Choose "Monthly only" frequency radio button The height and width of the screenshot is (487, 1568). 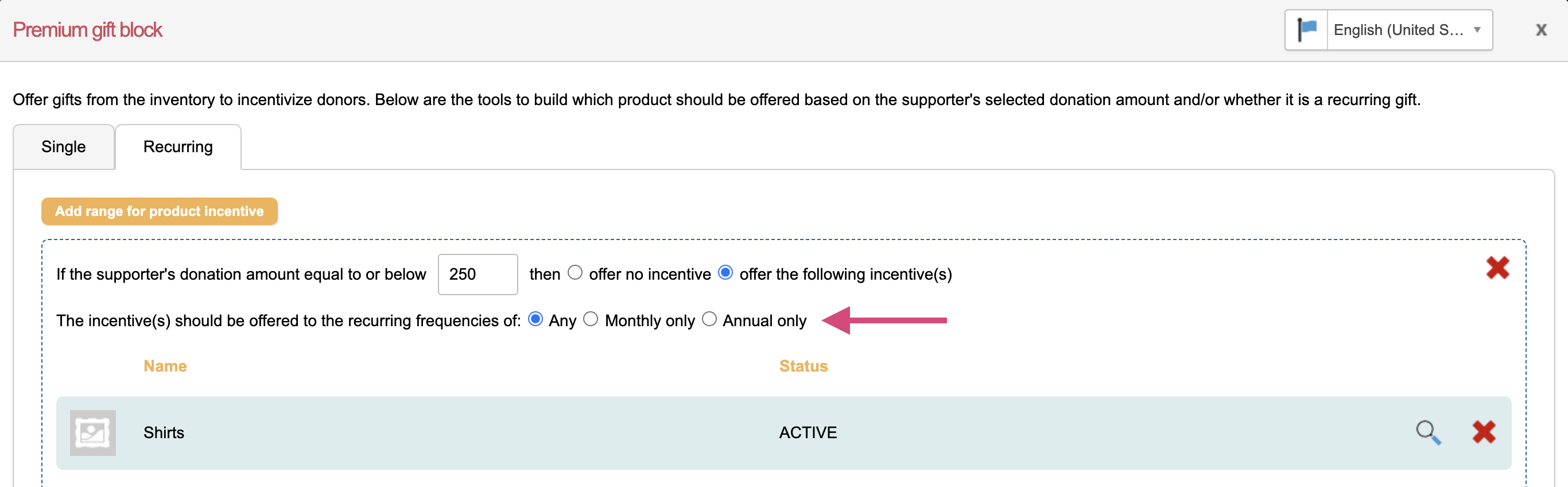click(x=591, y=319)
